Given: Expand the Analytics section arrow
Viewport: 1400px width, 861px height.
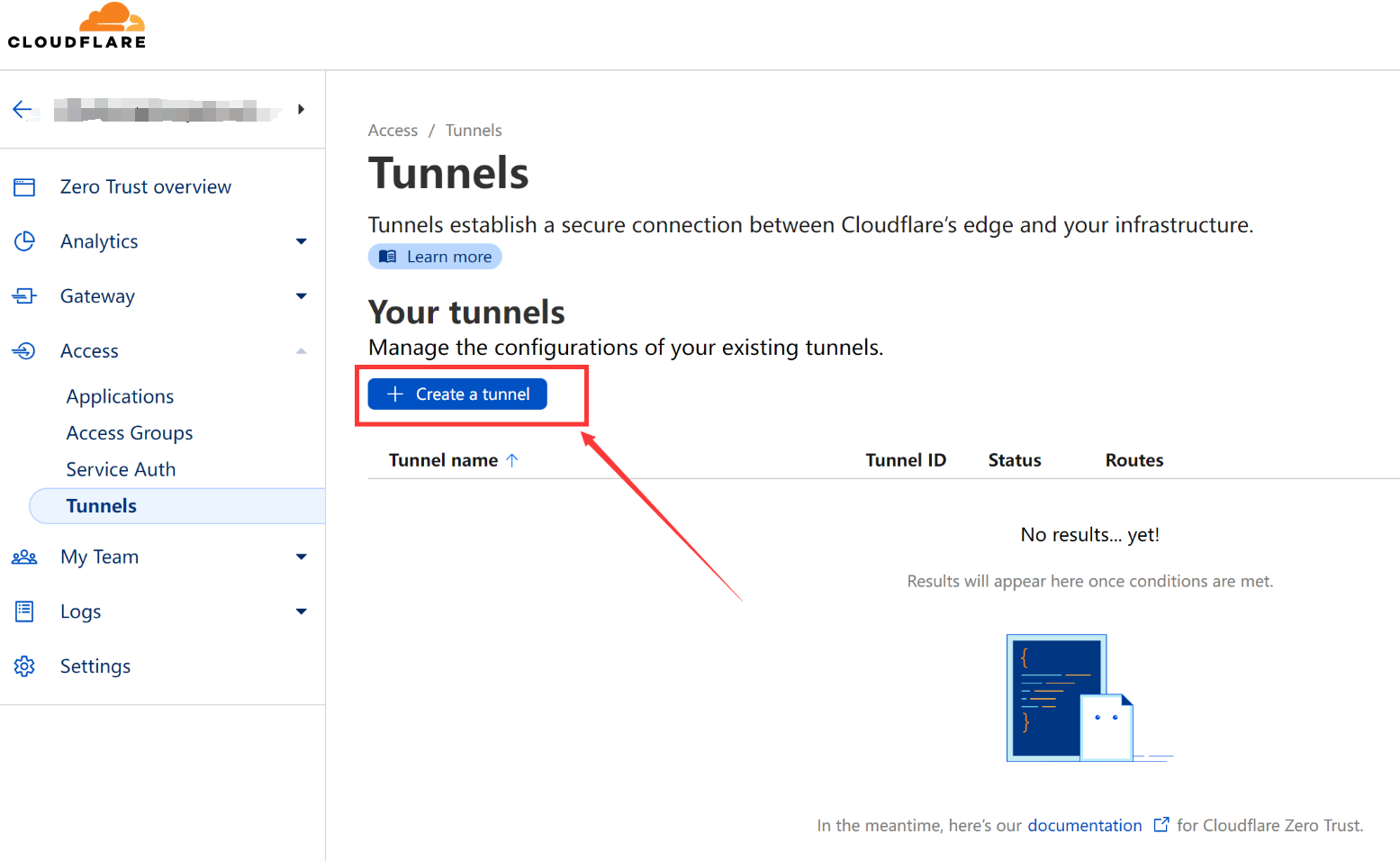Looking at the screenshot, I should [302, 241].
